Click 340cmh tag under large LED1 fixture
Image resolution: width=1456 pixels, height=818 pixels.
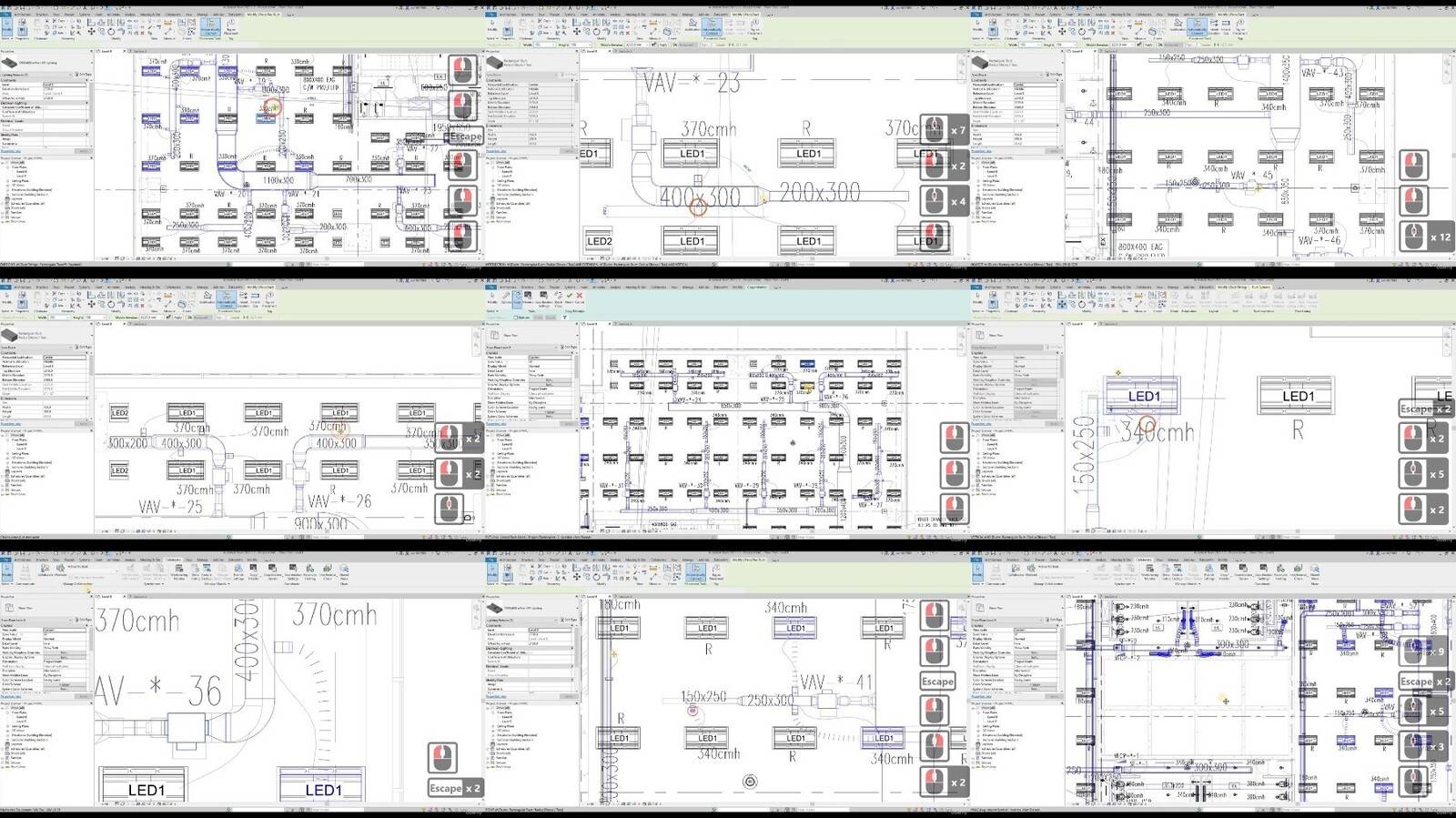tap(1157, 432)
